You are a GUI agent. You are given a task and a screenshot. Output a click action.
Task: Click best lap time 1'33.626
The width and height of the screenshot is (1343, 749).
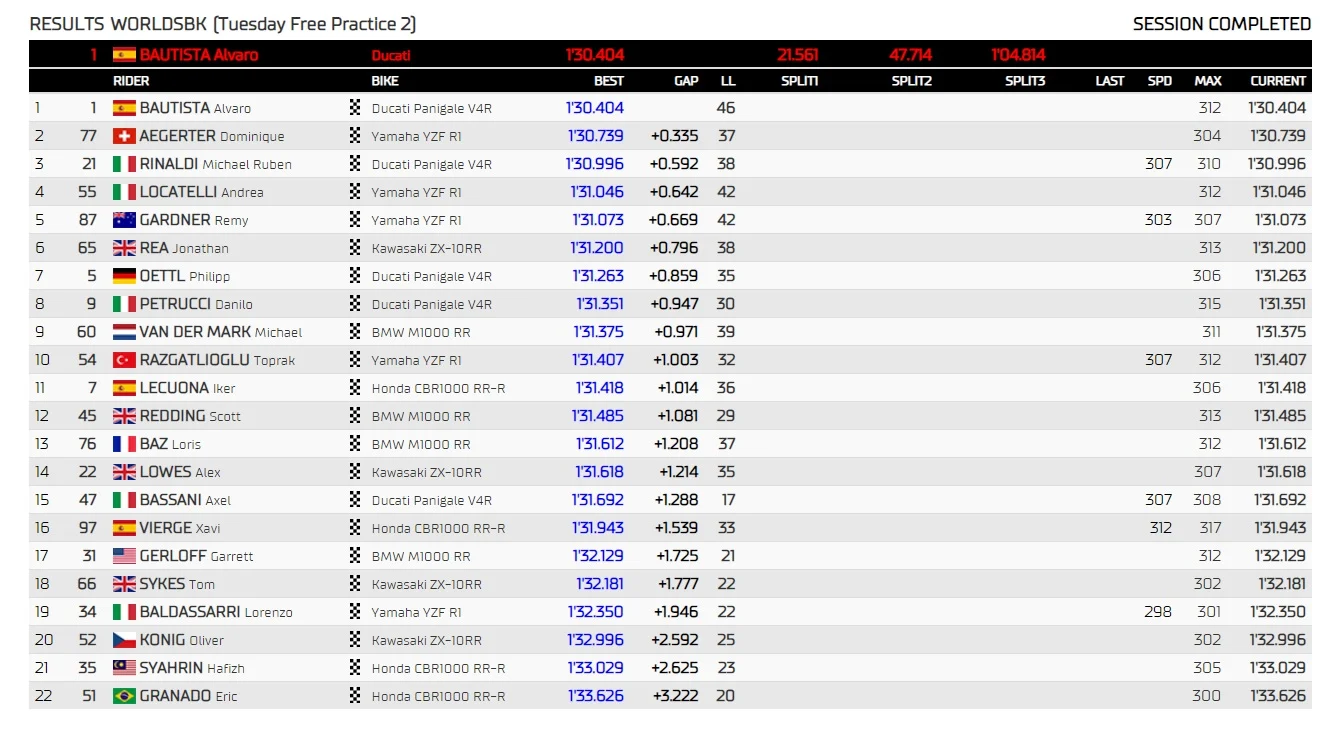coord(596,696)
